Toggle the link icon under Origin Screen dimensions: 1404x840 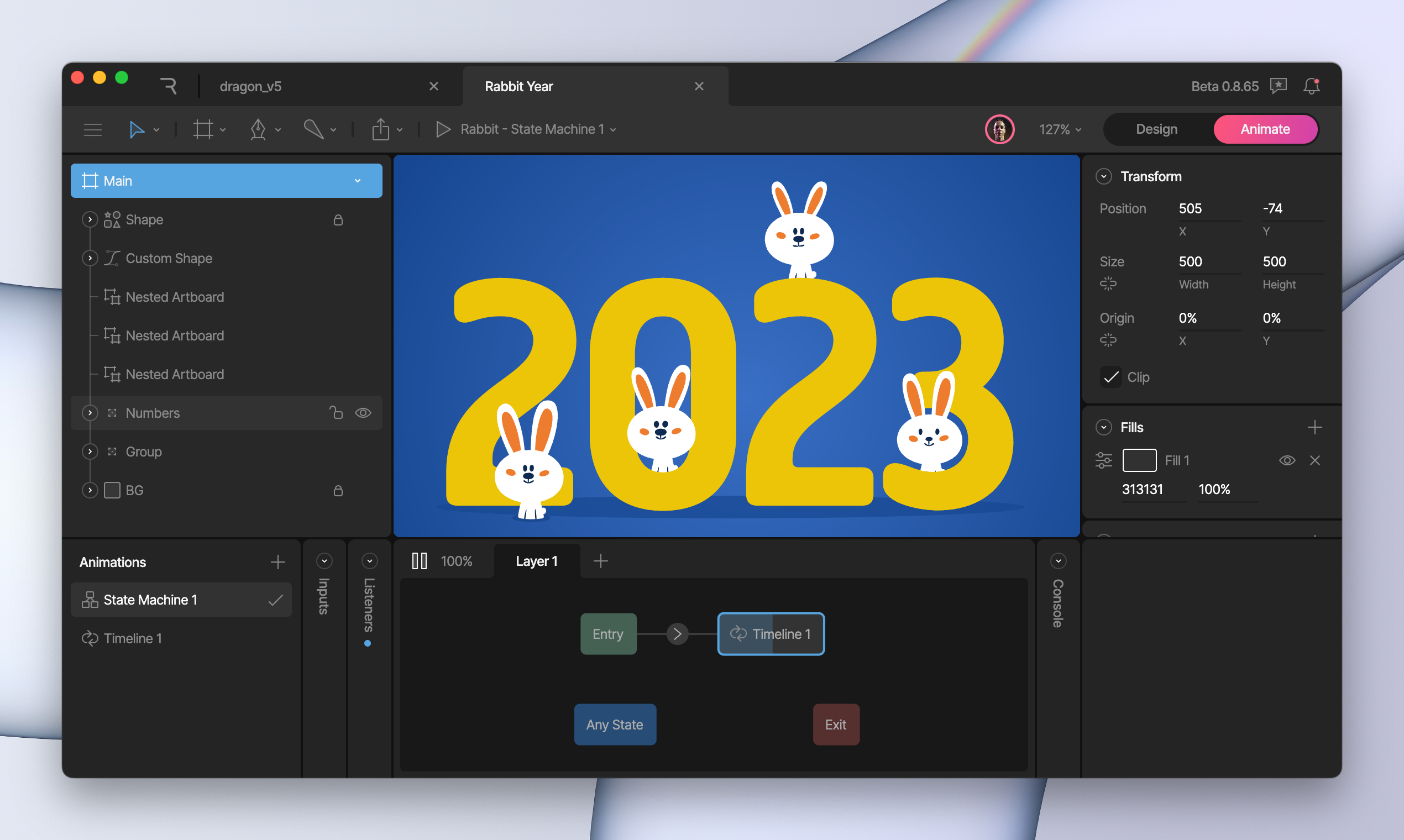click(x=1108, y=340)
